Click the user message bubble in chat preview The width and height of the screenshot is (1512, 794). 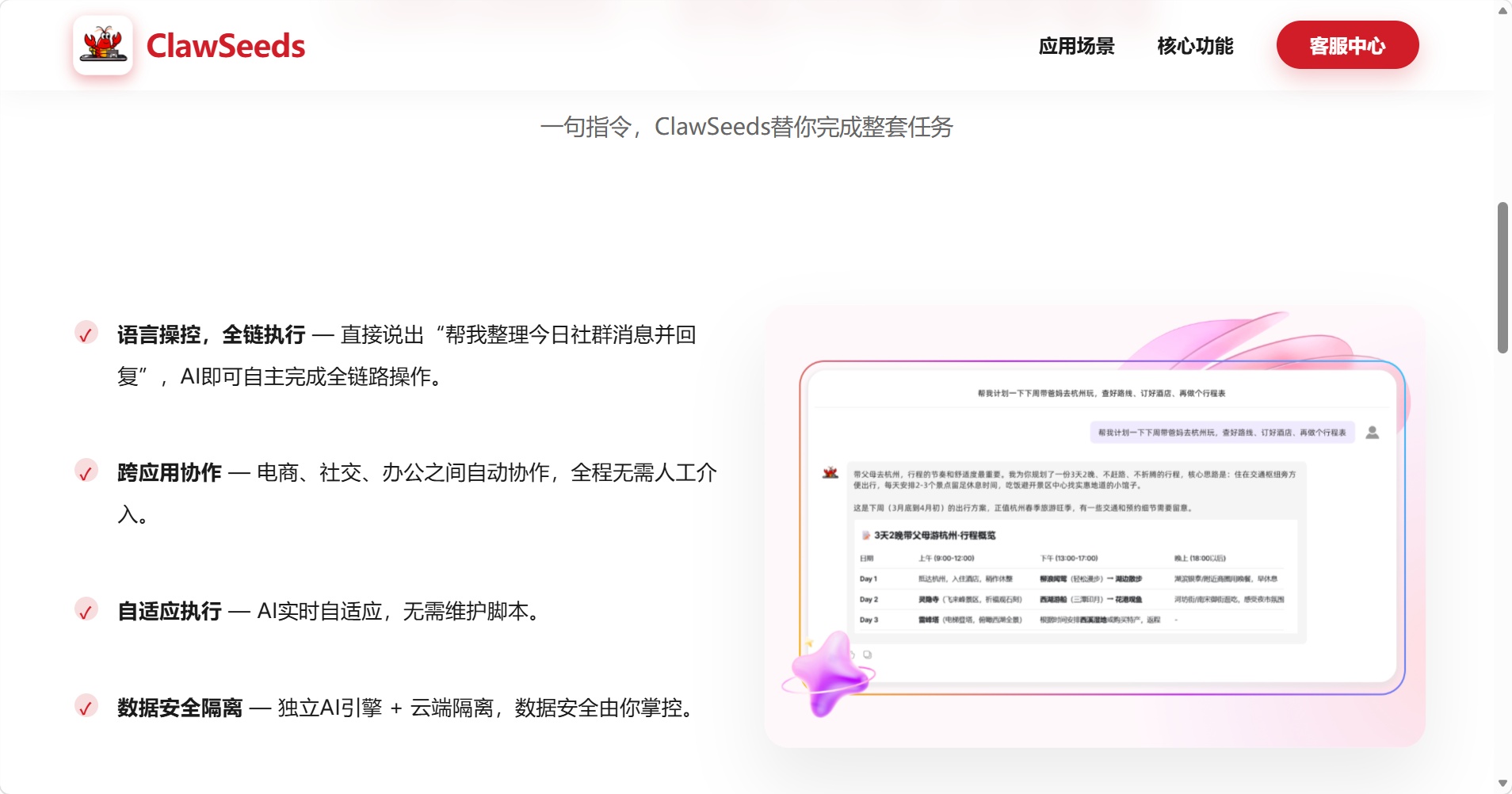(1223, 433)
